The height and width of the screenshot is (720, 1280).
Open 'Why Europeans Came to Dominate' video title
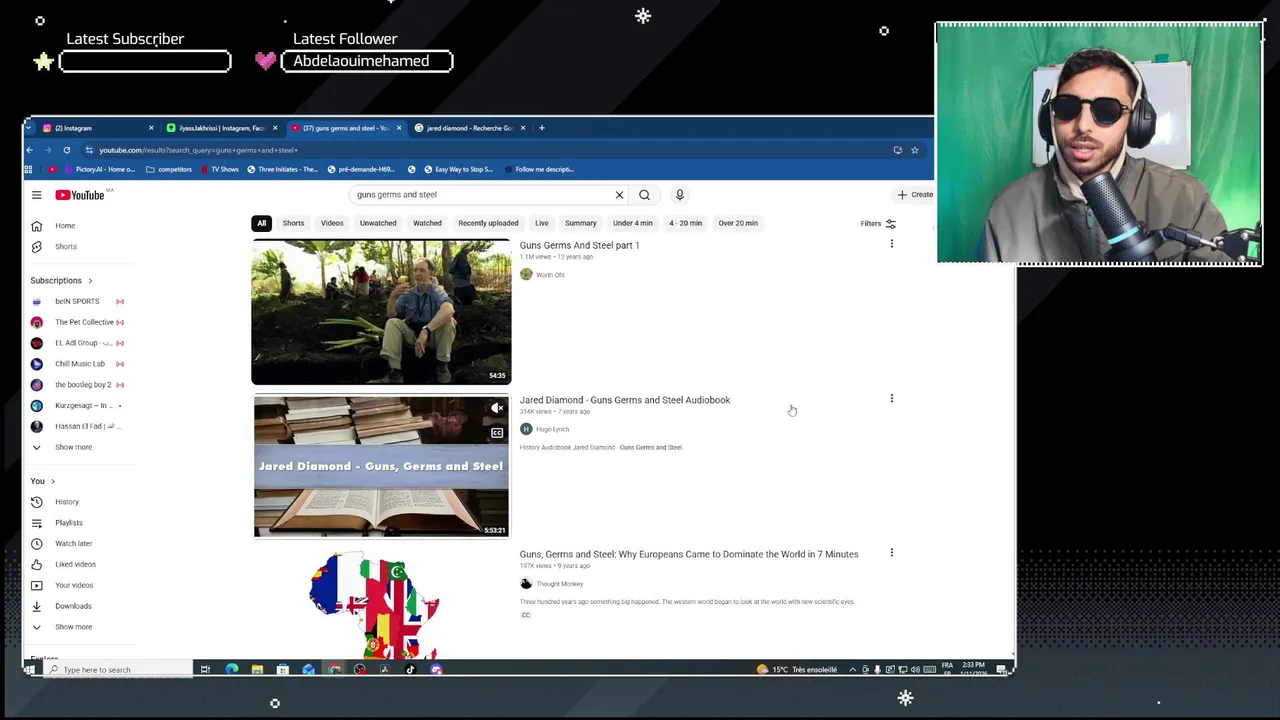[689, 554]
